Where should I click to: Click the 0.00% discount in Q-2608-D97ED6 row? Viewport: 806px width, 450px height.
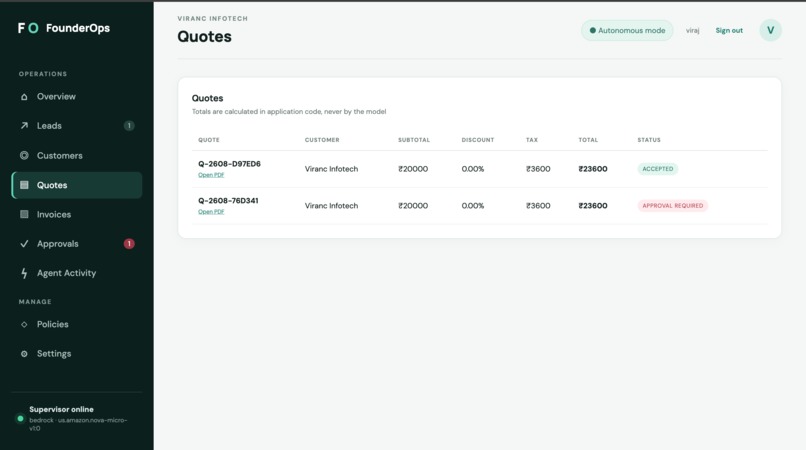pos(472,169)
